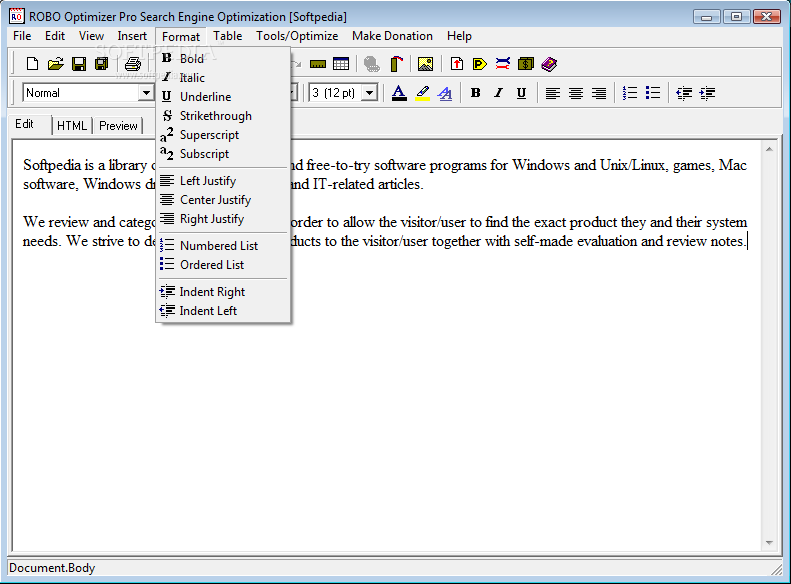Open a file with the folder icon
Image resolution: width=791 pixels, height=584 pixels.
point(55,64)
